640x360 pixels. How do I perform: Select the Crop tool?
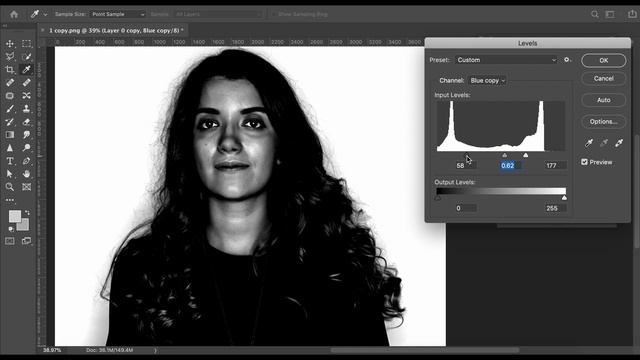pyautogui.click(x=10, y=69)
